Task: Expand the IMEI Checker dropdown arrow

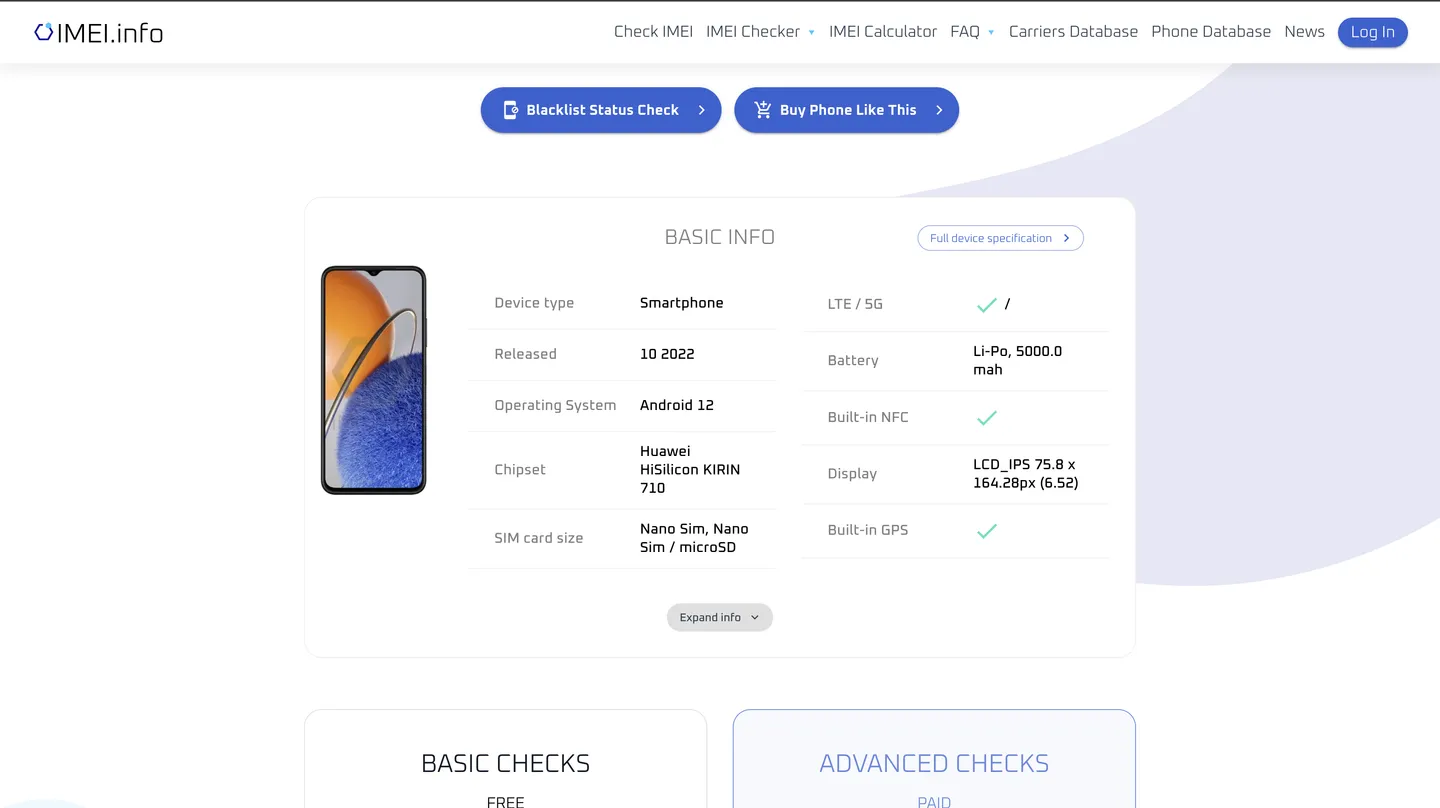Action: click(811, 32)
